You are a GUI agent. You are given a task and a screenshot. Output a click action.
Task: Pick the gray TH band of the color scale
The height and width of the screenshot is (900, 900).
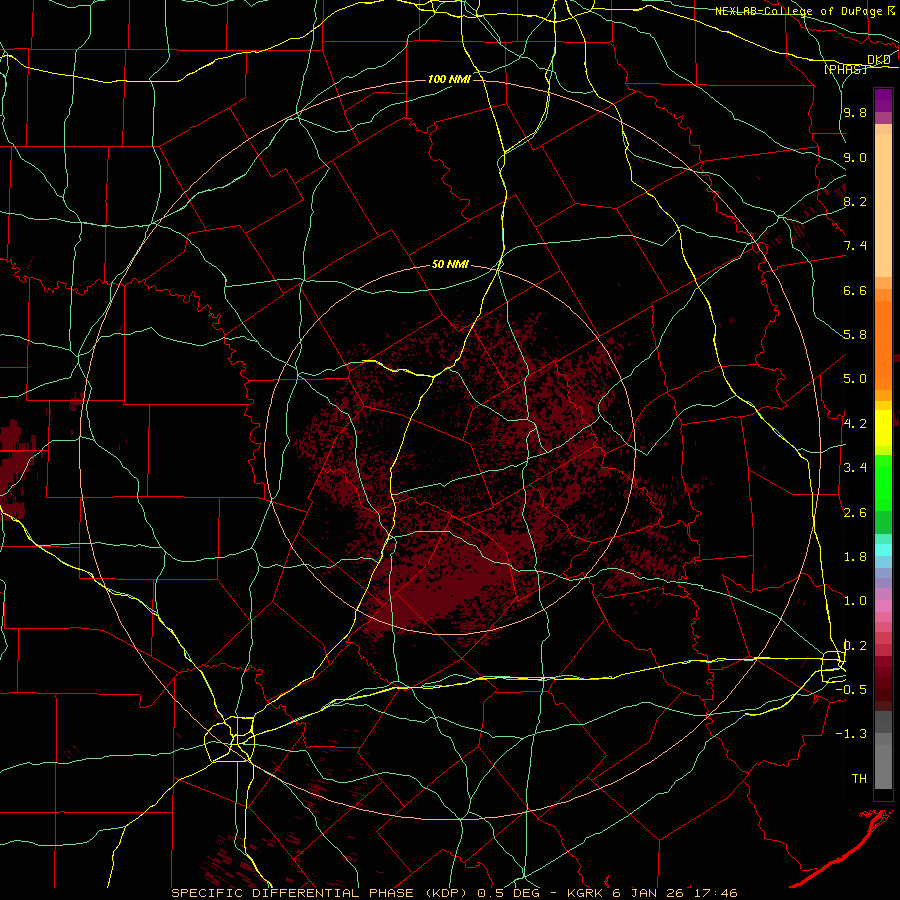883,766
